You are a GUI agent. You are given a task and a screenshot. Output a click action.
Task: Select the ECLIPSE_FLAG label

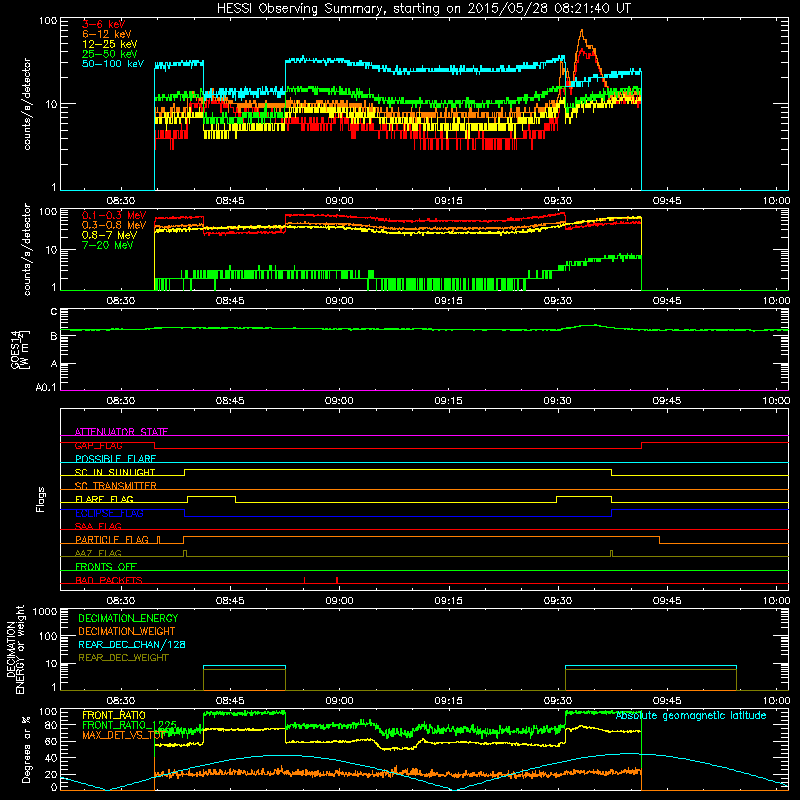click(x=109, y=513)
